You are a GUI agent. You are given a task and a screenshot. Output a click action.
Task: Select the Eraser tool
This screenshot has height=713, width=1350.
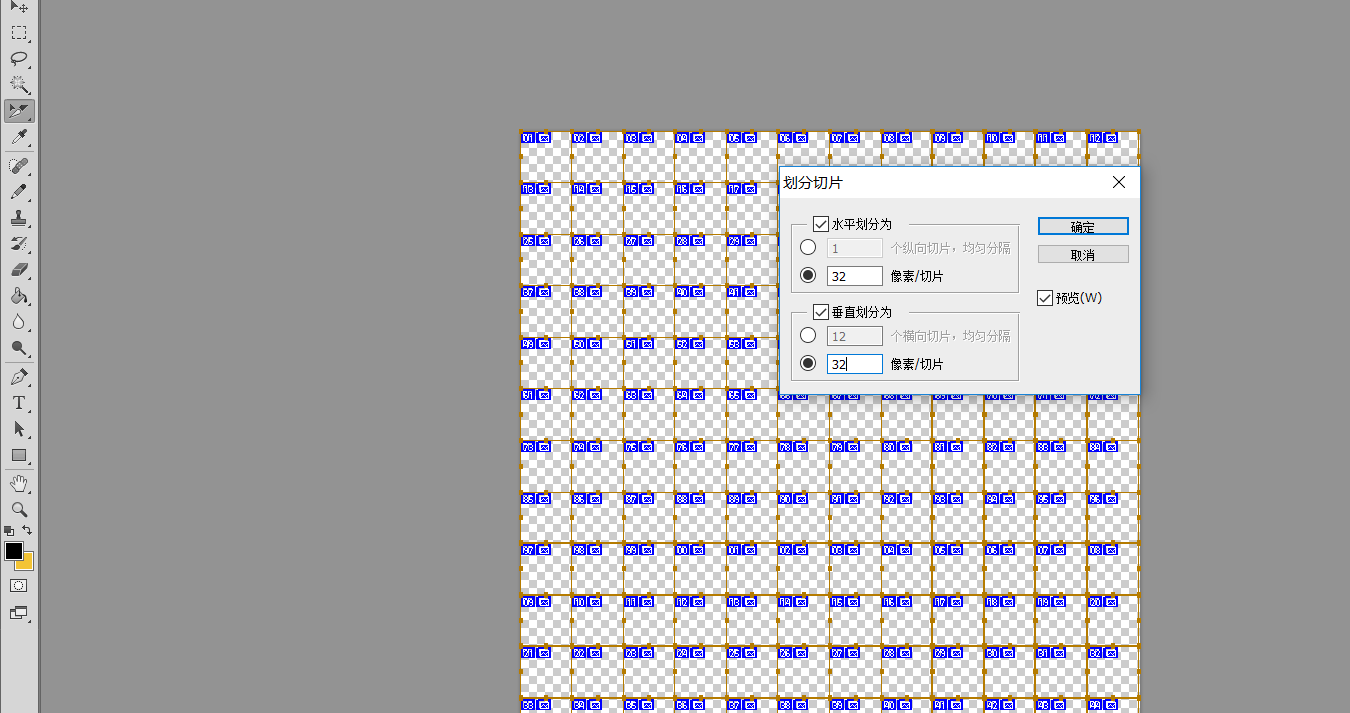[x=19, y=269]
